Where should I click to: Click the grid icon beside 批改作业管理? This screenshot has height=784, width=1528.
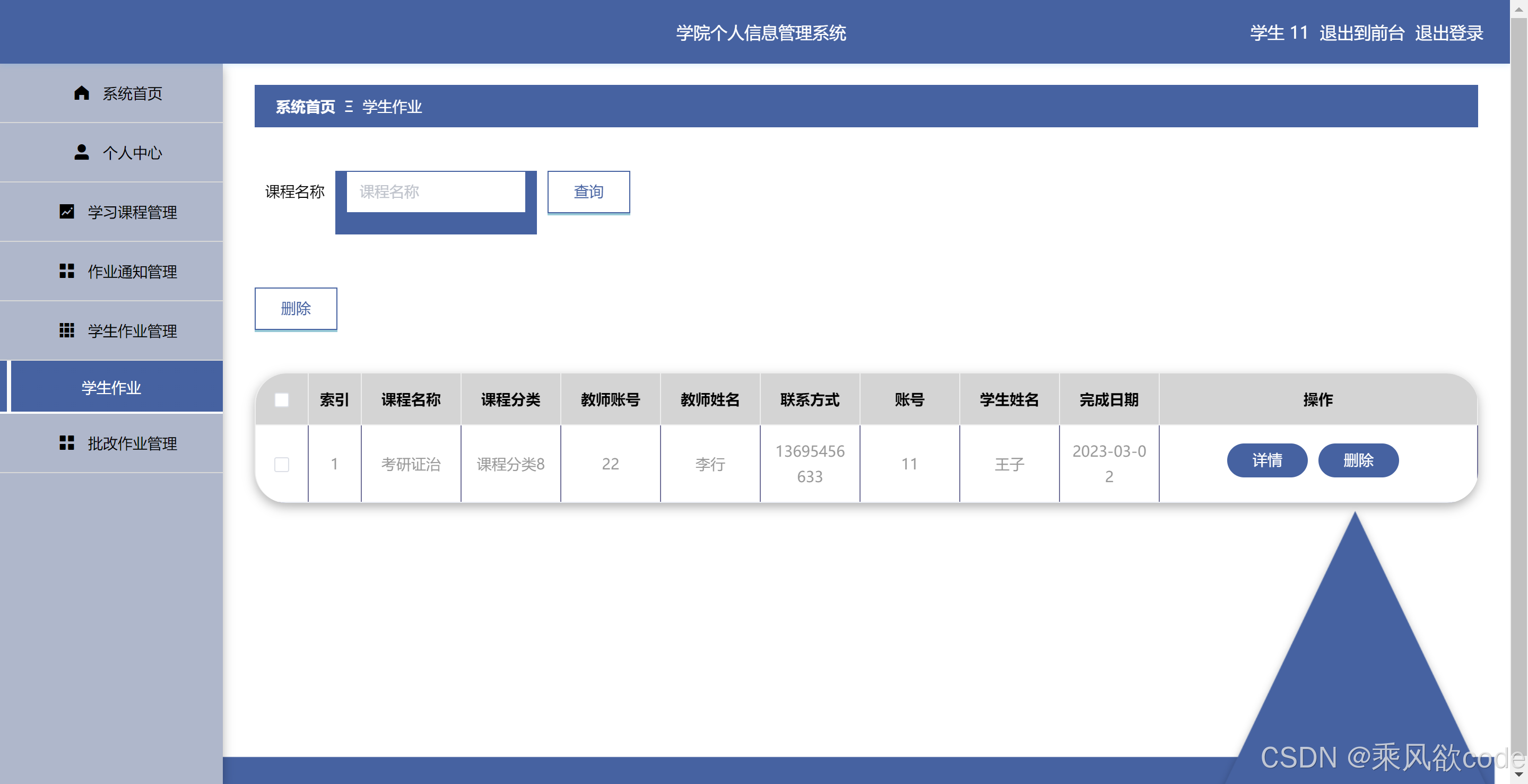(67, 443)
